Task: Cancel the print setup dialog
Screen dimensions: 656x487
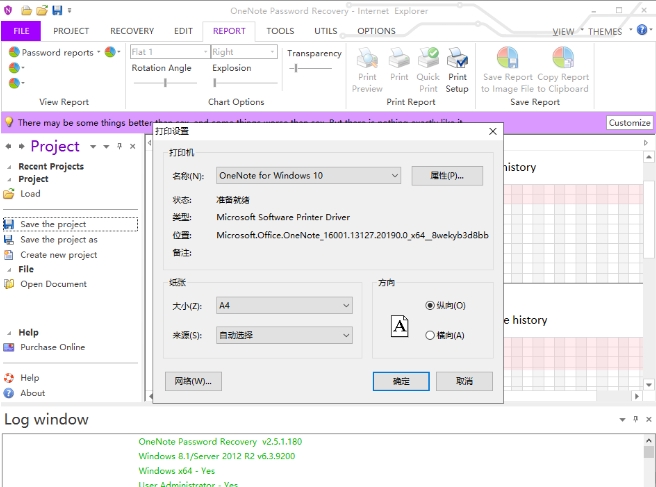Action: (464, 381)
